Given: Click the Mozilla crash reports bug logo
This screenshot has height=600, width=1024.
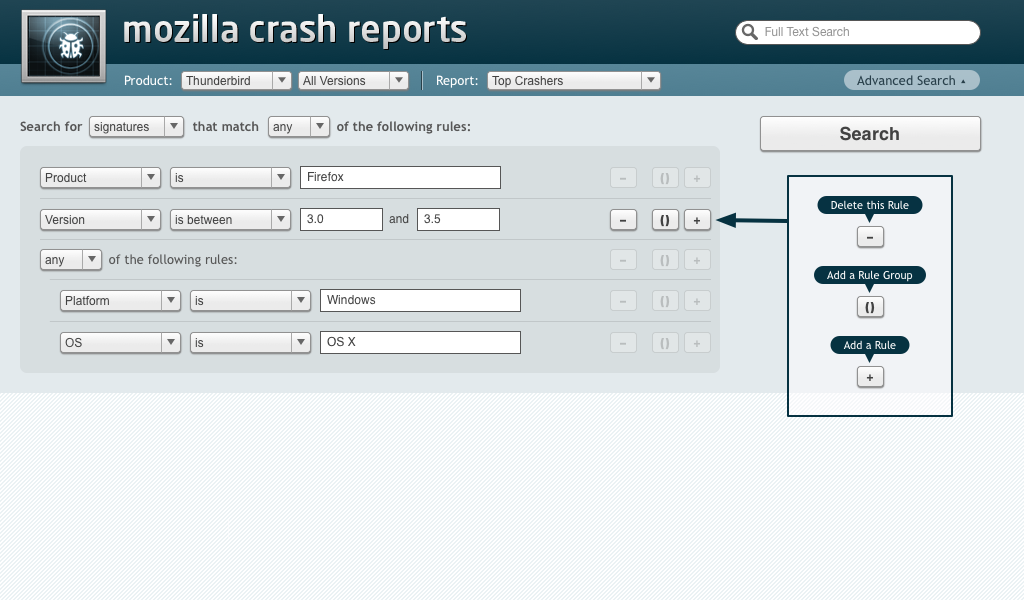Looking at the screenshot, I should [63, 46].
